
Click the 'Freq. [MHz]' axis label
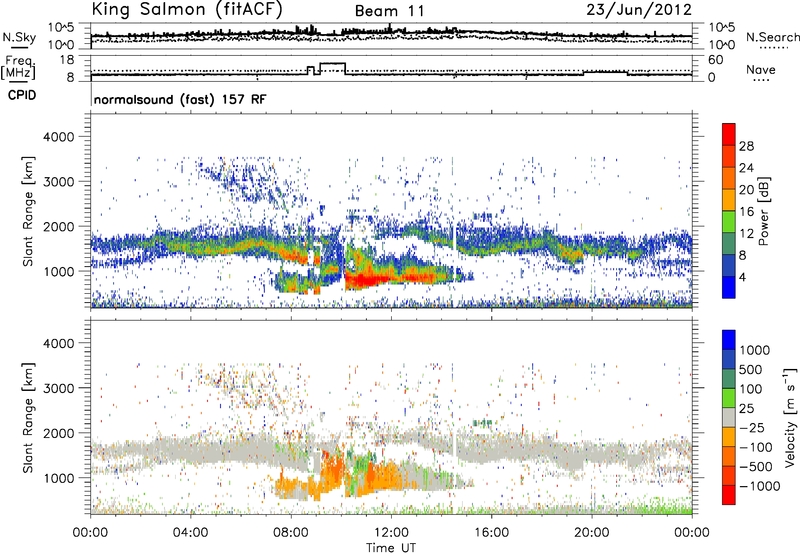[18, 67]
